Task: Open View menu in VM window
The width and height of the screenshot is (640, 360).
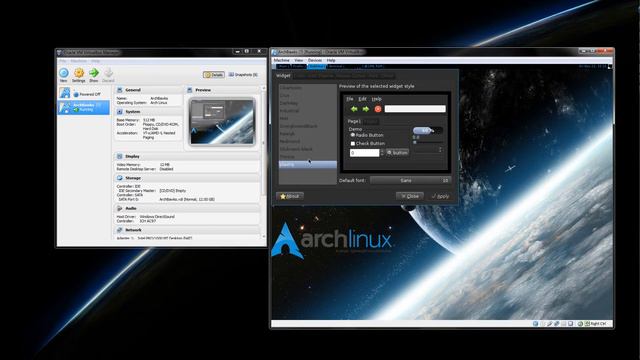Action: click(x=299, y=60)
